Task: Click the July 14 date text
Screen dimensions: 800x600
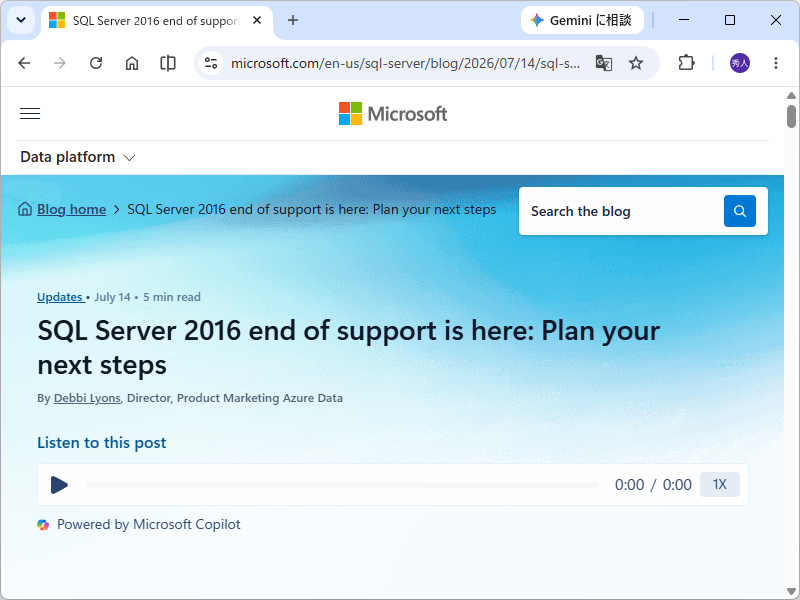Action: pos(112,297)
